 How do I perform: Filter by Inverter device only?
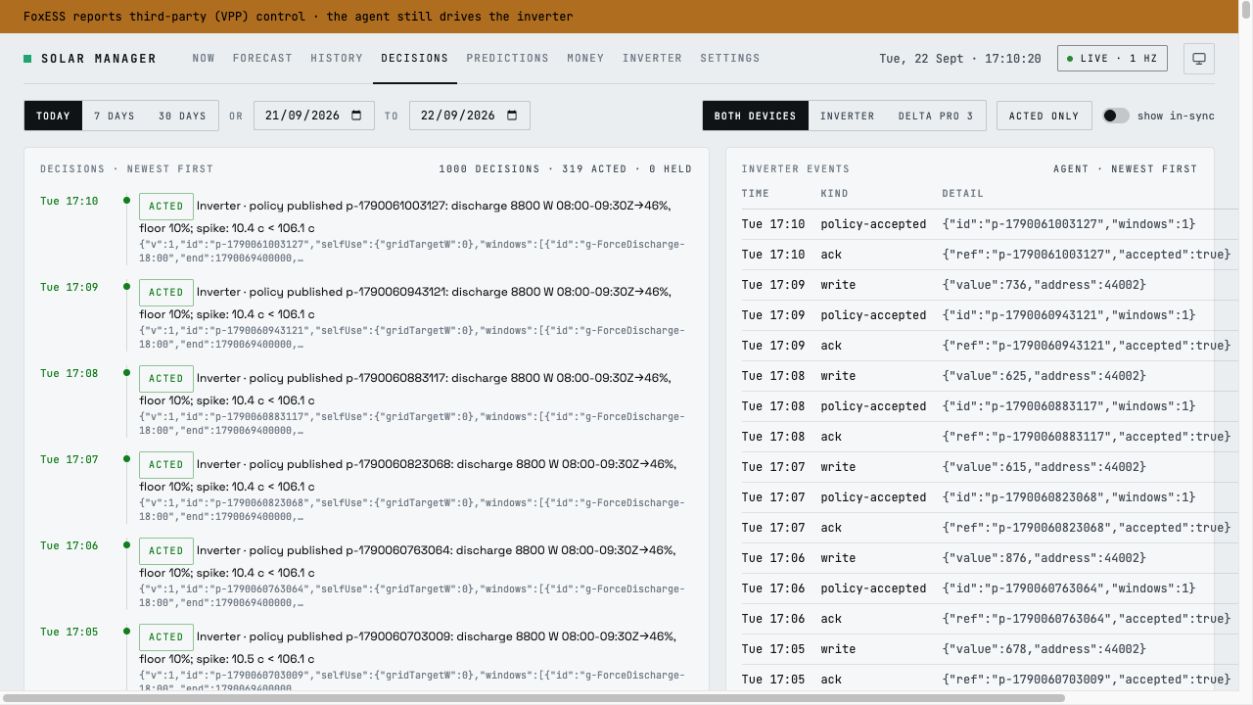tap(847, 116)
